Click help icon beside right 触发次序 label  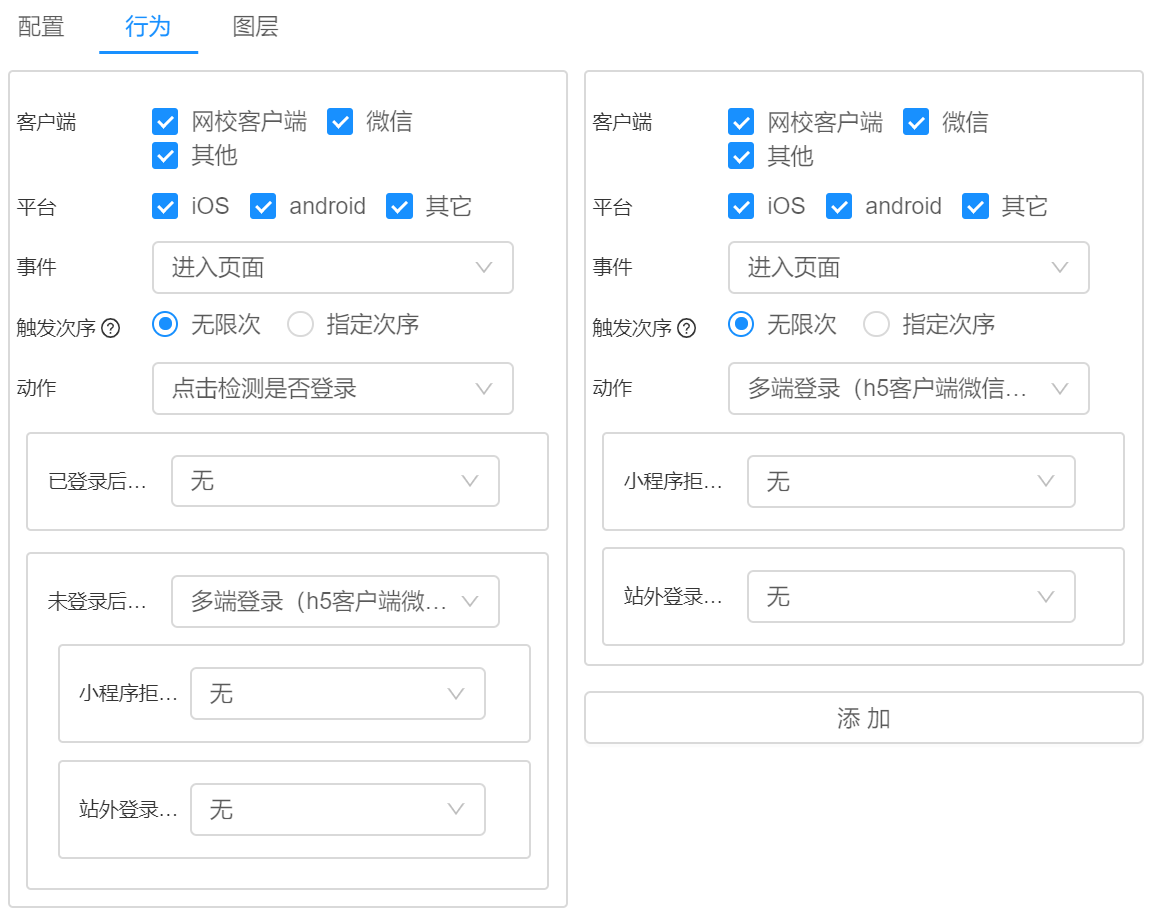pyautogui.click(x=686, y=328)
